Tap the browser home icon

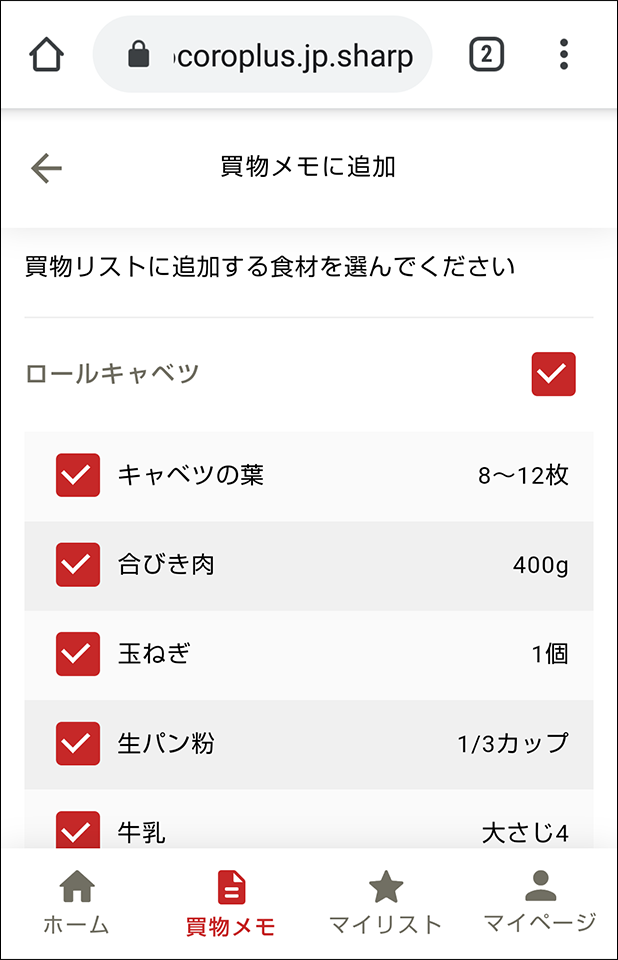39,56
